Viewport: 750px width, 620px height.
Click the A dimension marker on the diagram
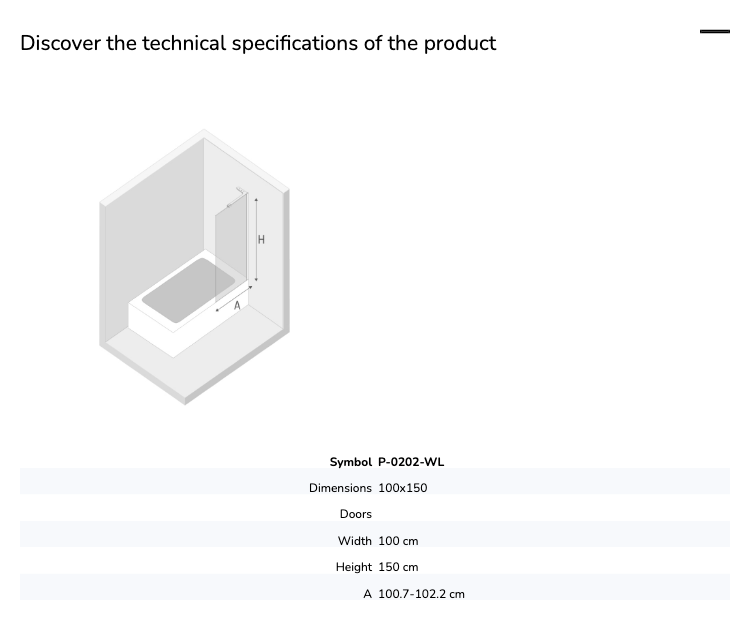click(237, 305)
